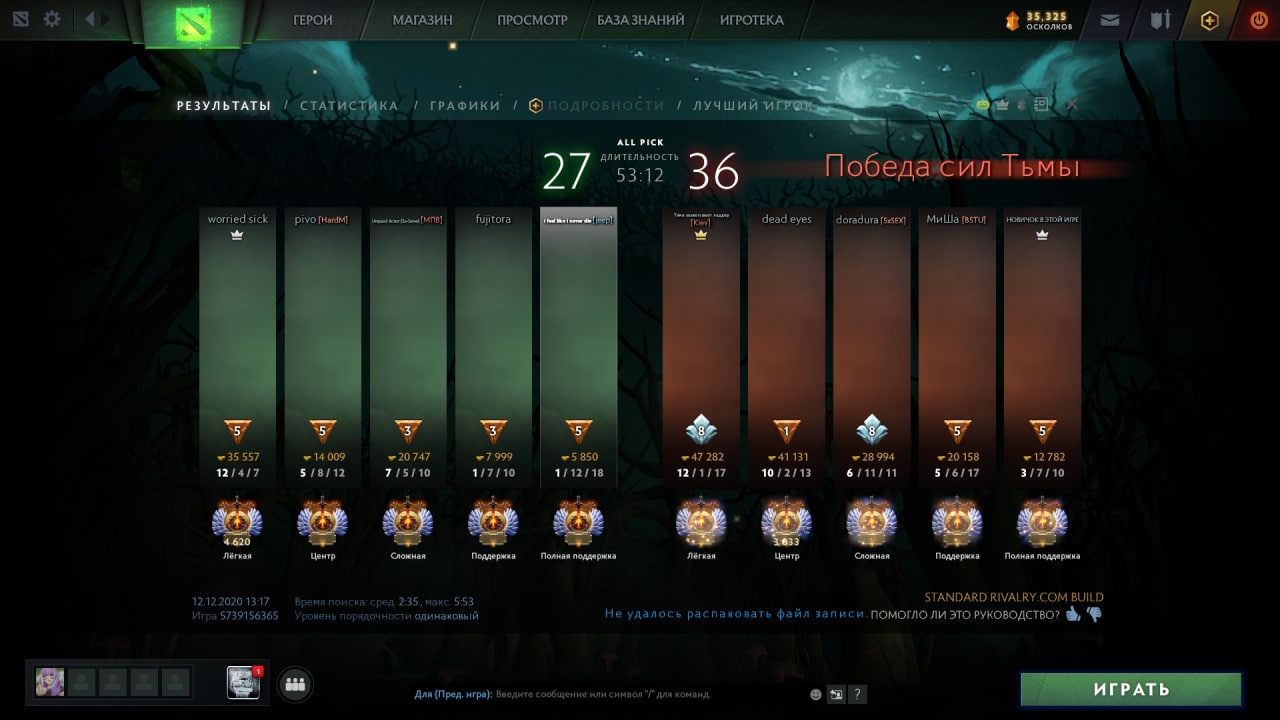Select doradura player column
The height and width of the screenshot is (720, 1280).
tap(872, 348)
